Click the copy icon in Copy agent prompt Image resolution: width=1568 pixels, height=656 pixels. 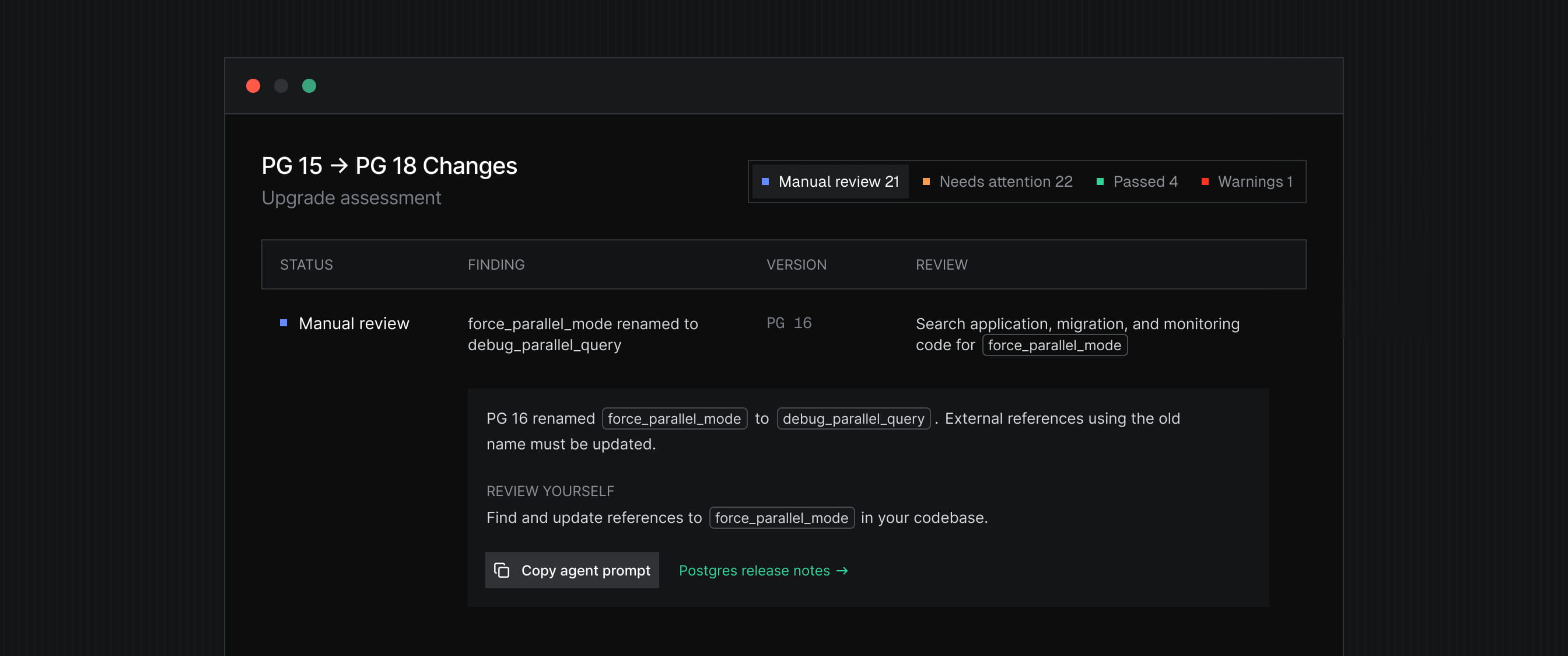click(x=502, y=570)
